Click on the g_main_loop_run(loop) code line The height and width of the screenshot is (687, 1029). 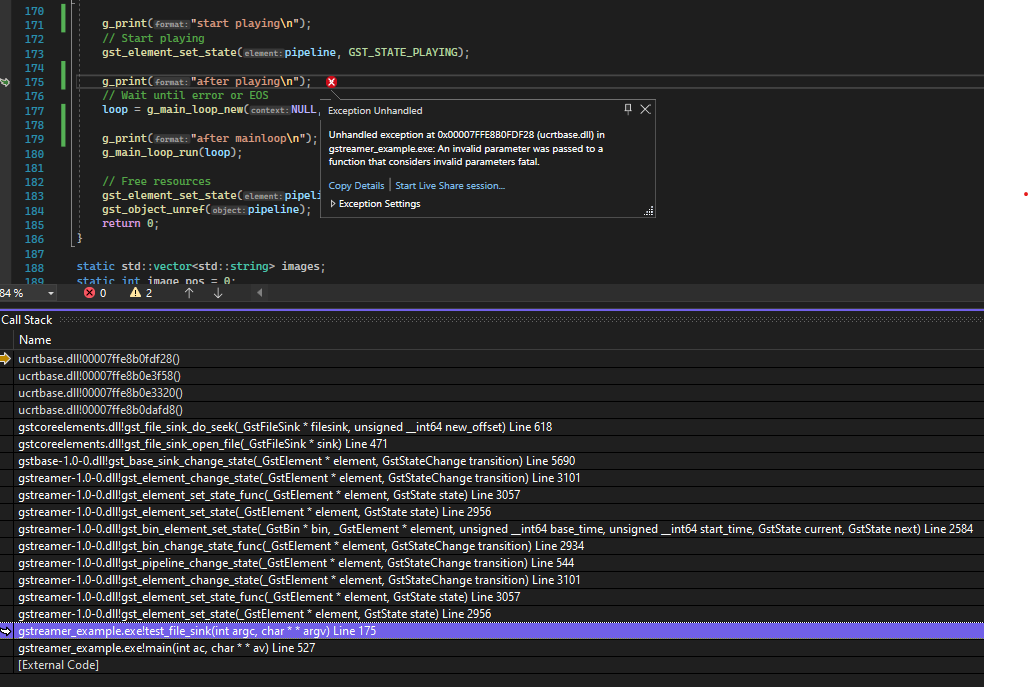(172, 153)
